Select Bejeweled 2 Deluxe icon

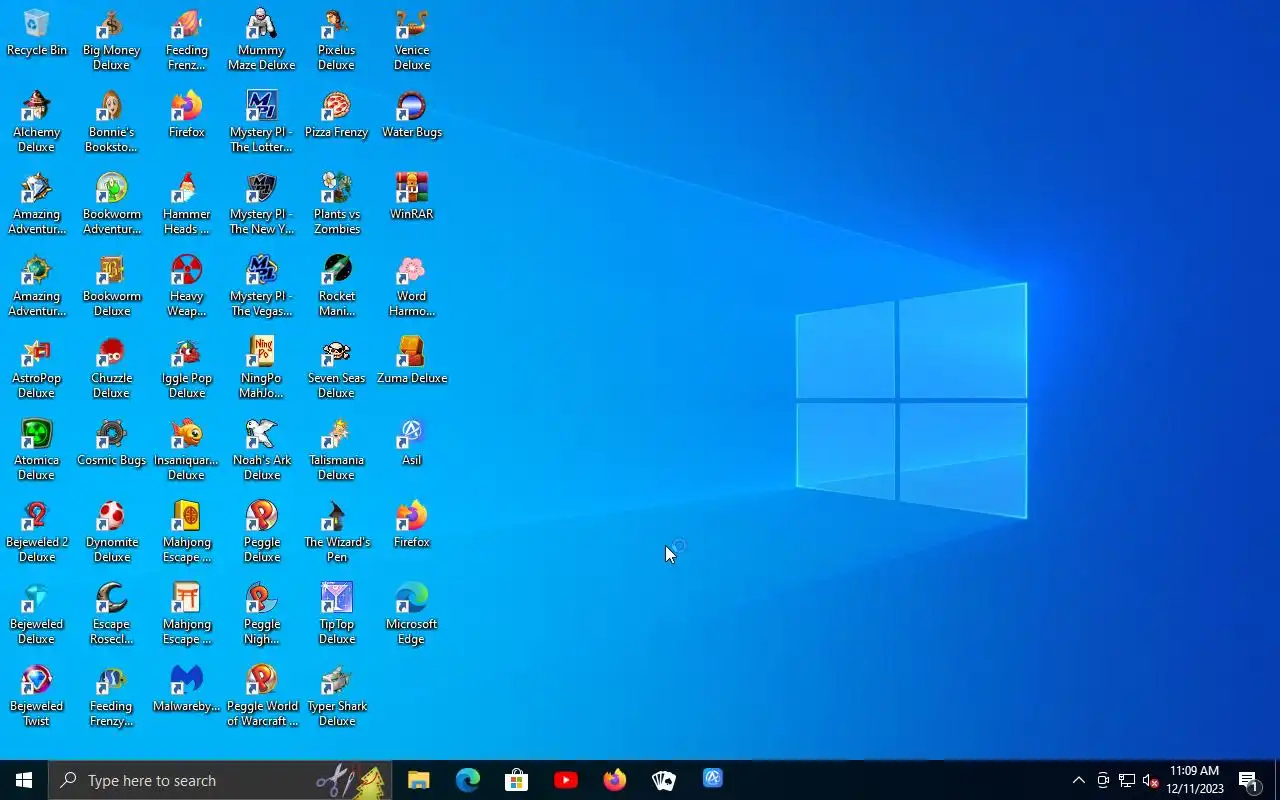37,532
